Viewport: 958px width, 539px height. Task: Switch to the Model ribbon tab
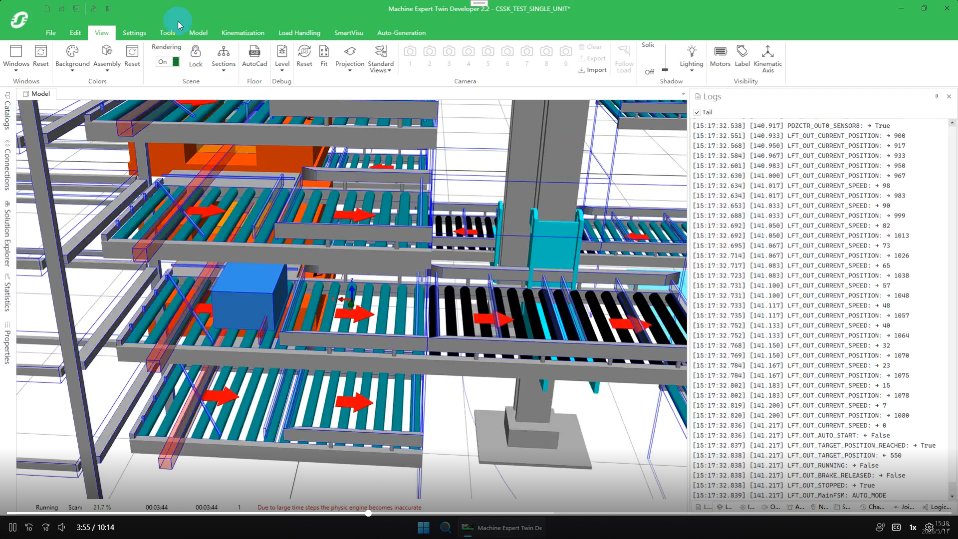click(198, 32)
